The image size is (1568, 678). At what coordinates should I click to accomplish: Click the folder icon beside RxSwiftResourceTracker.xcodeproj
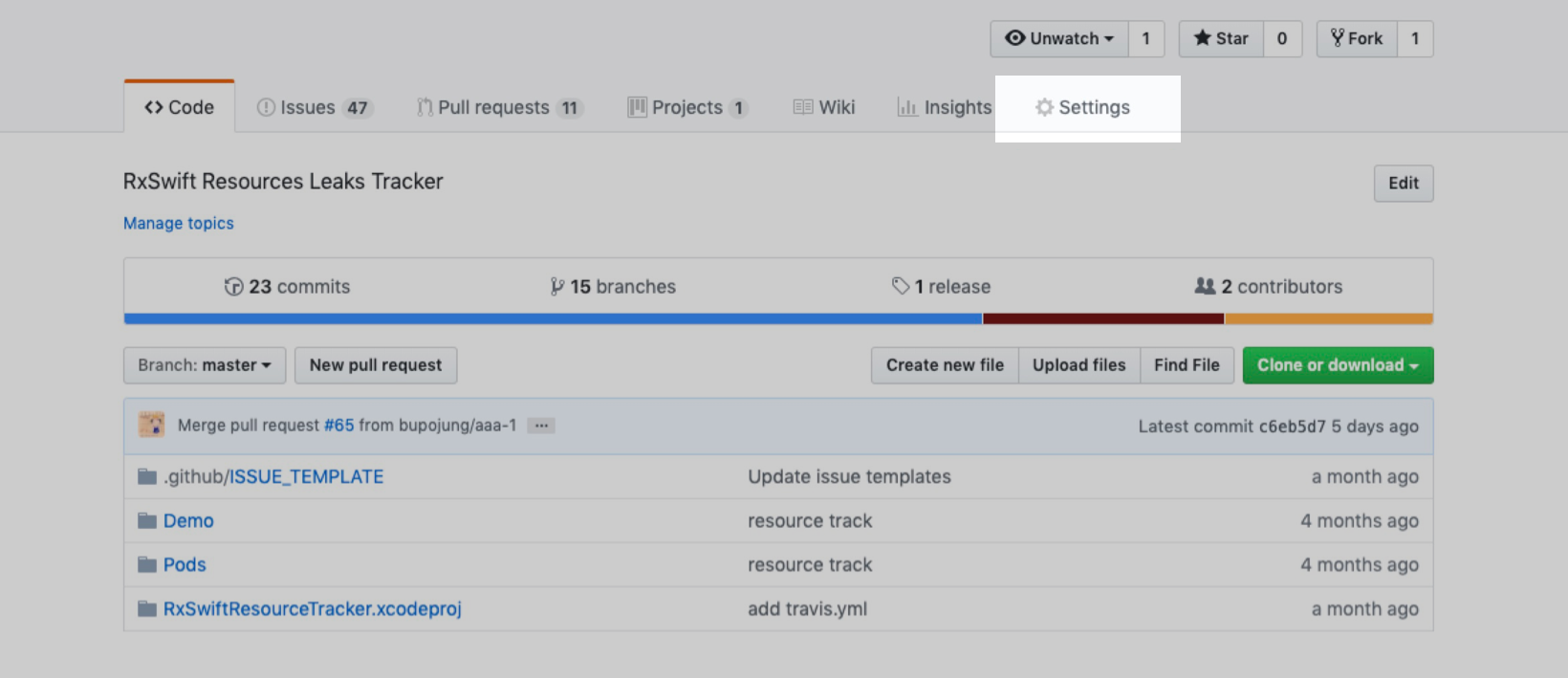[147, 608]
